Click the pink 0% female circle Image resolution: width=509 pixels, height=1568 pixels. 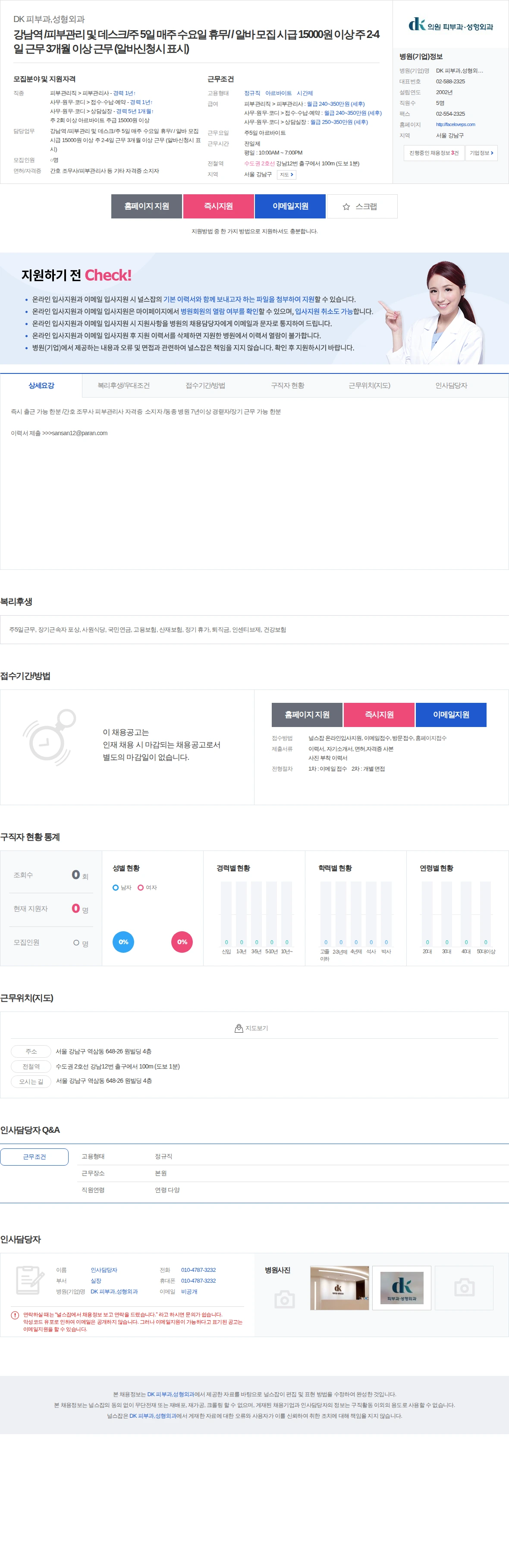coord(182,942)
